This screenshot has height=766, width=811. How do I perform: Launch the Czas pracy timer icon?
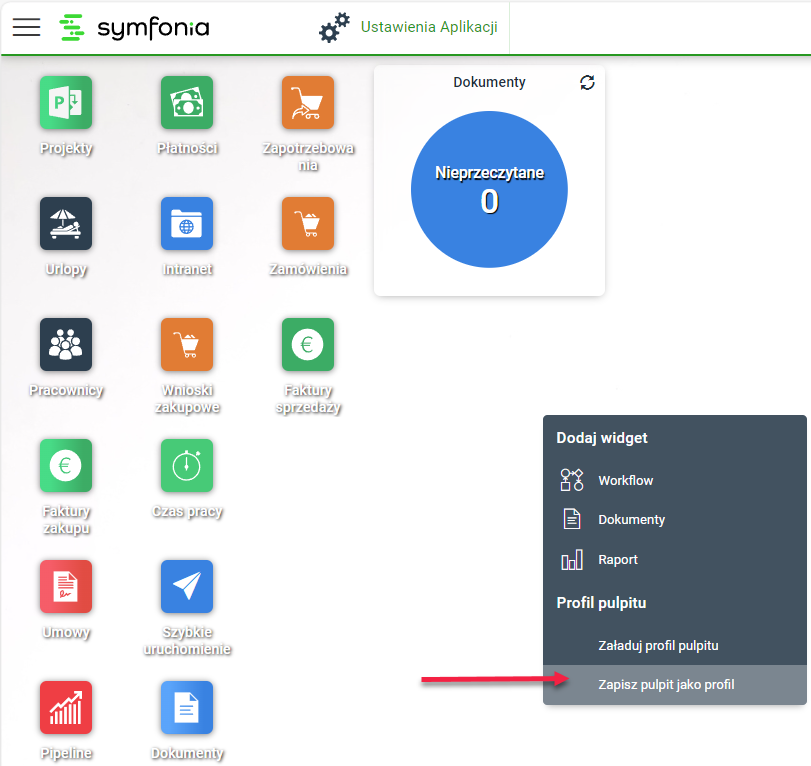(187, 465)
